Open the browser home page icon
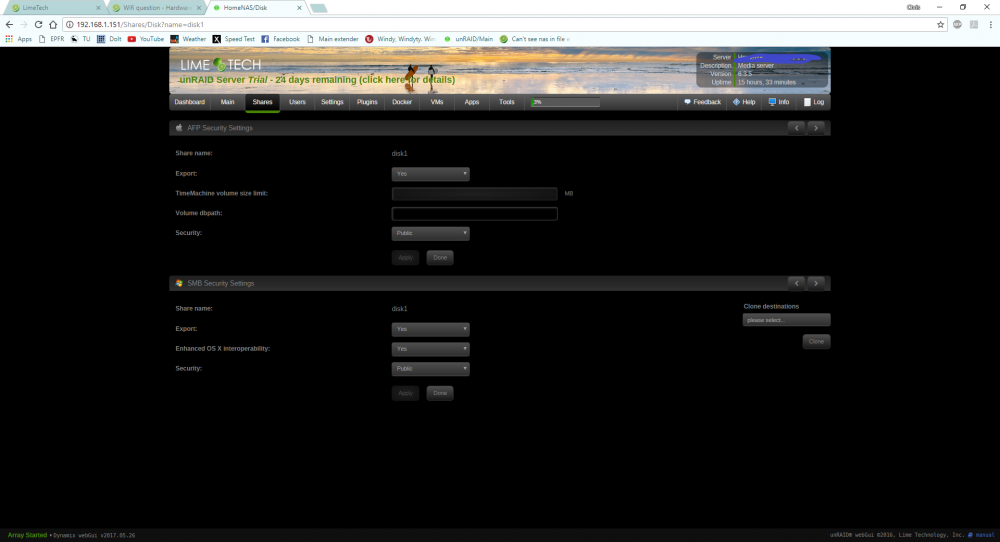Screen dimensions: 1000x542 pos(53,24)
